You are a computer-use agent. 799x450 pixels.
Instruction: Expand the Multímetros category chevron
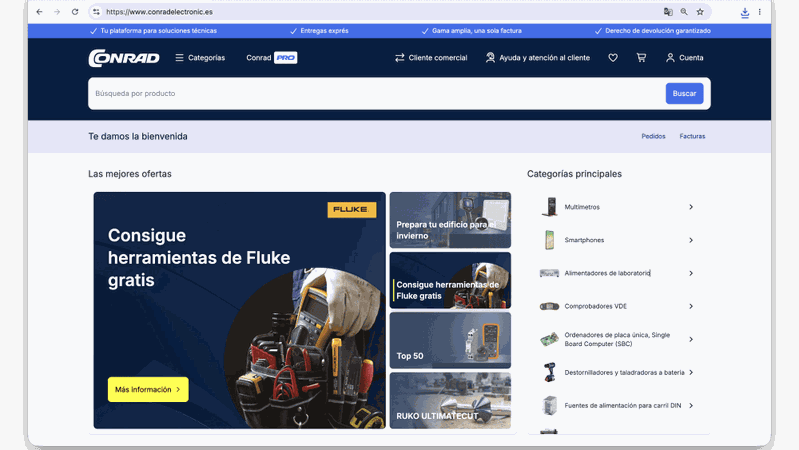[x=691, y=207]
